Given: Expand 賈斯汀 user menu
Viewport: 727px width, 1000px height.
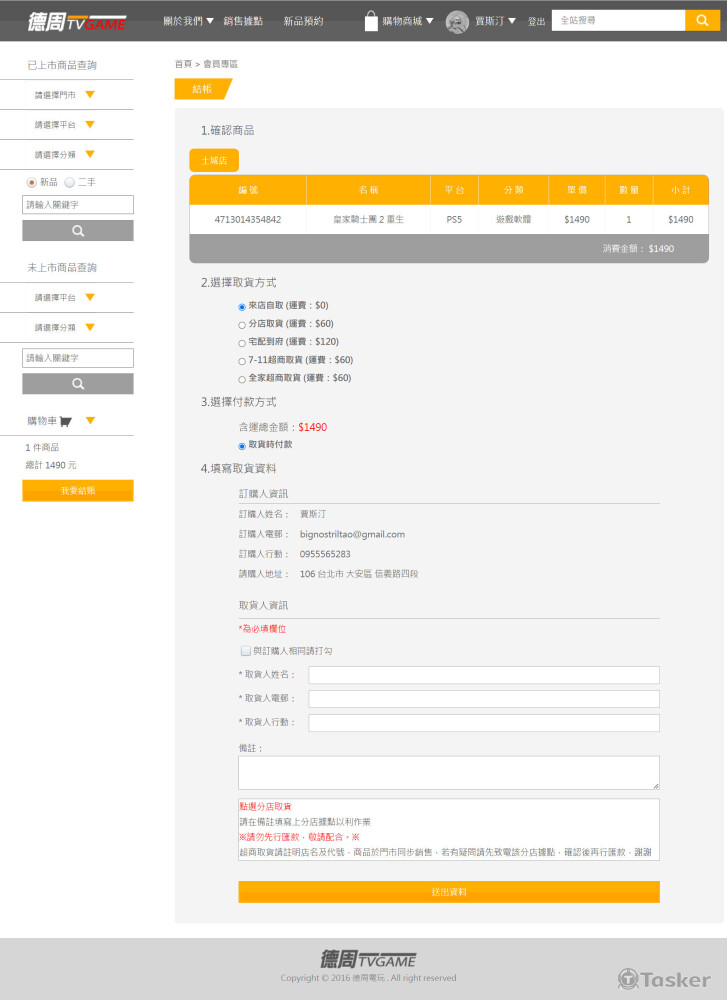Looking at the screenshot, I should [495, 21].
